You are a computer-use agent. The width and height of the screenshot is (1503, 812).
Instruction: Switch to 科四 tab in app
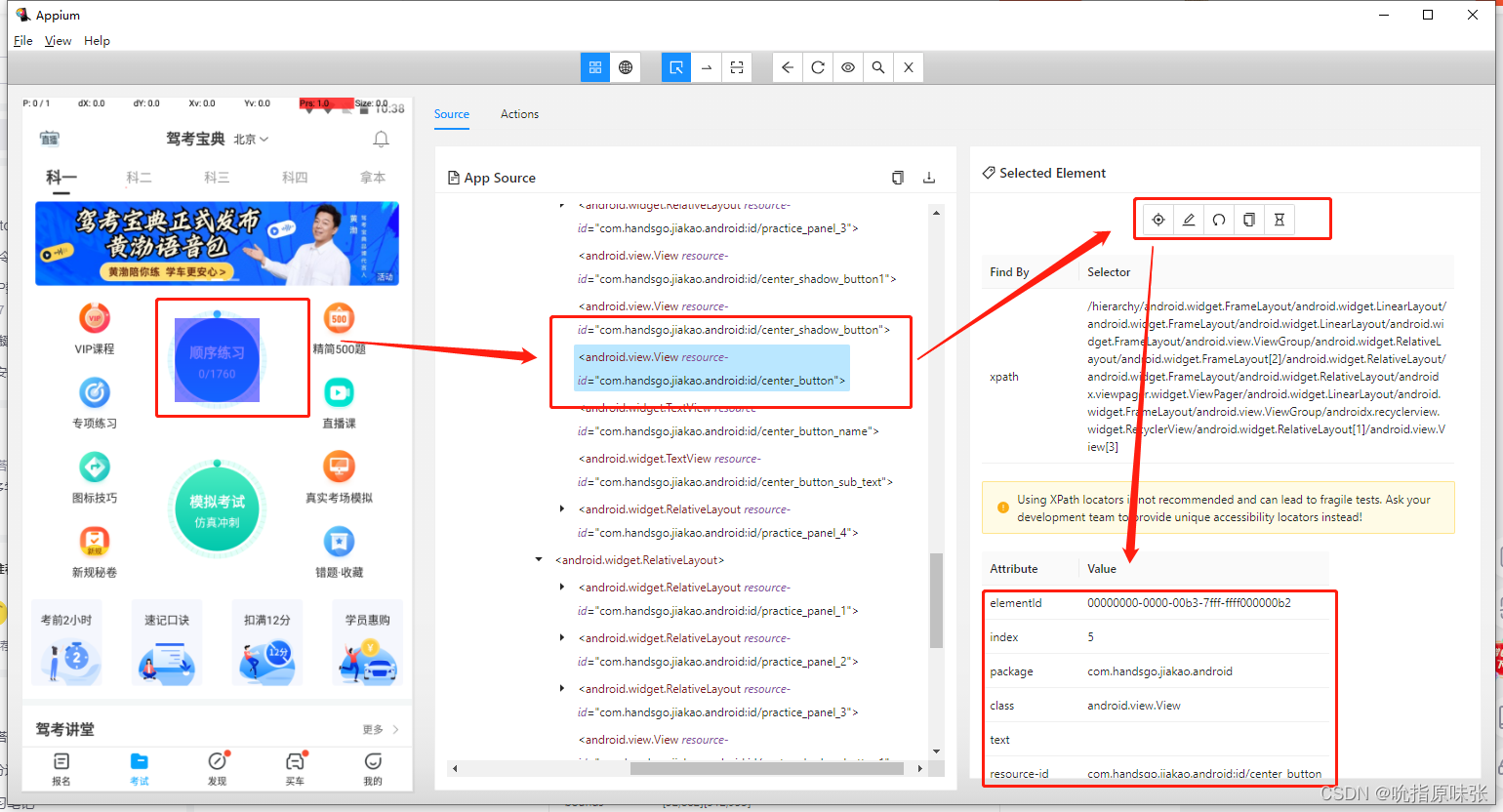[295, 178]
